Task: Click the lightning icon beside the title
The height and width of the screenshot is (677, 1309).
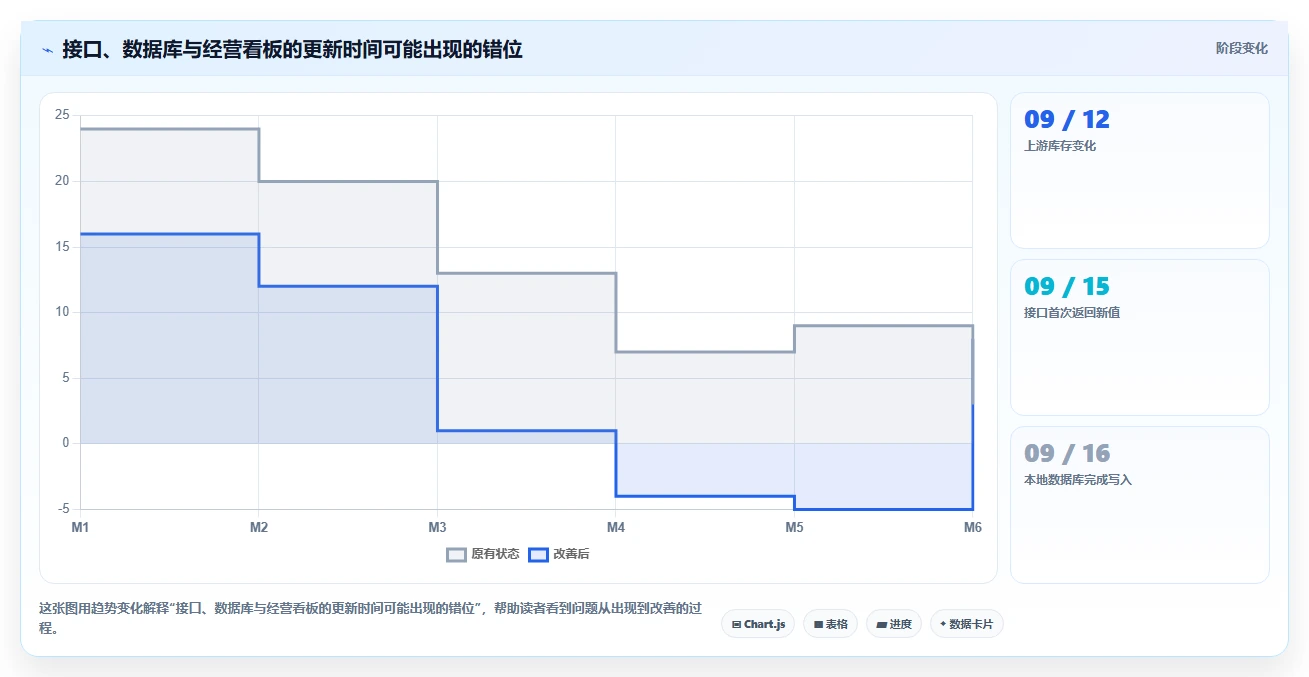Action: [x=47, y=49]
